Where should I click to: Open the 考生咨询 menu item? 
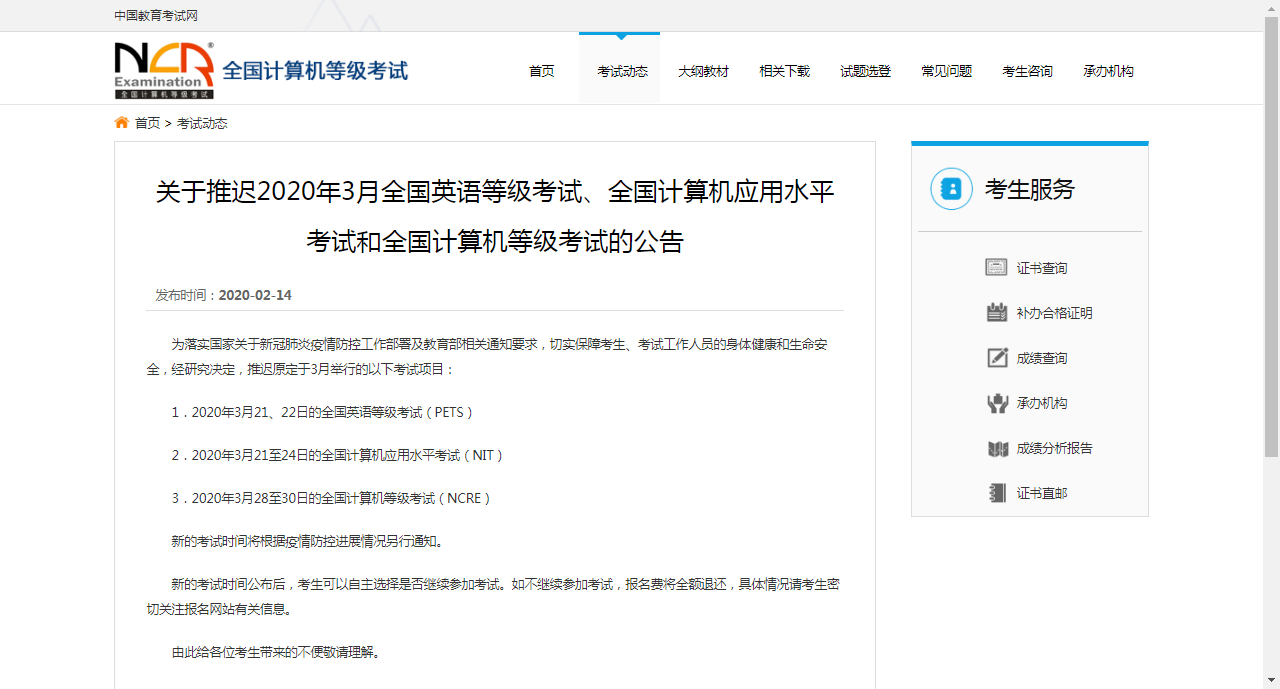[1027, 71]
